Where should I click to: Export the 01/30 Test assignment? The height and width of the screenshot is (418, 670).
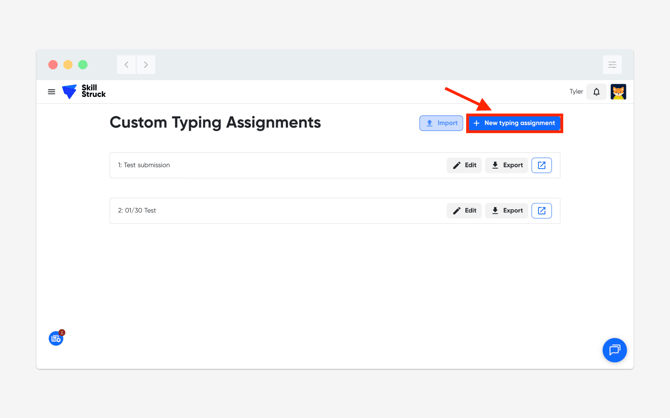point(507,211)
